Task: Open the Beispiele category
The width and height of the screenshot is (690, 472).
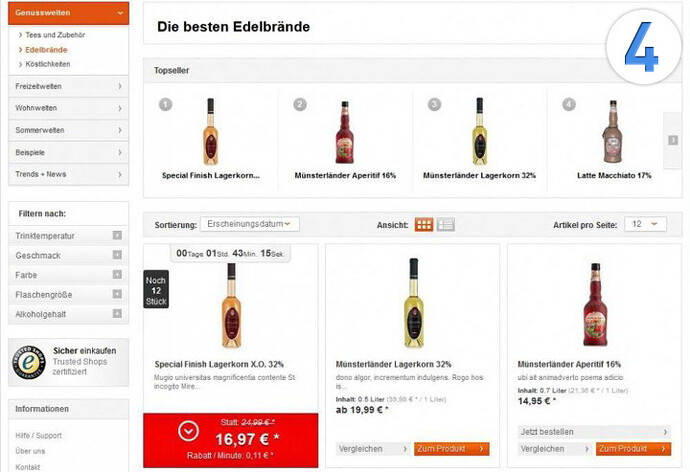Action: pyautogui.click(x=69, y=152)
